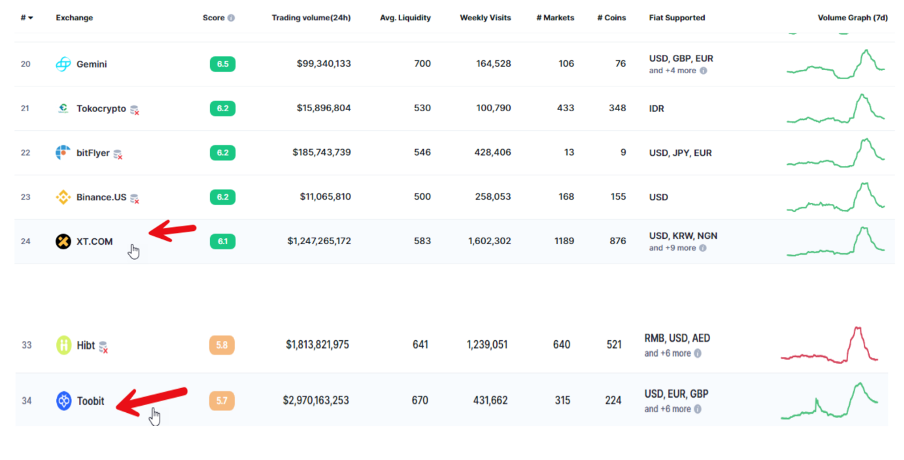Click XT.COM 'and +9 more' fiat text
The height and width of the screenshot is (460, 904).
[x=672, y=248]
